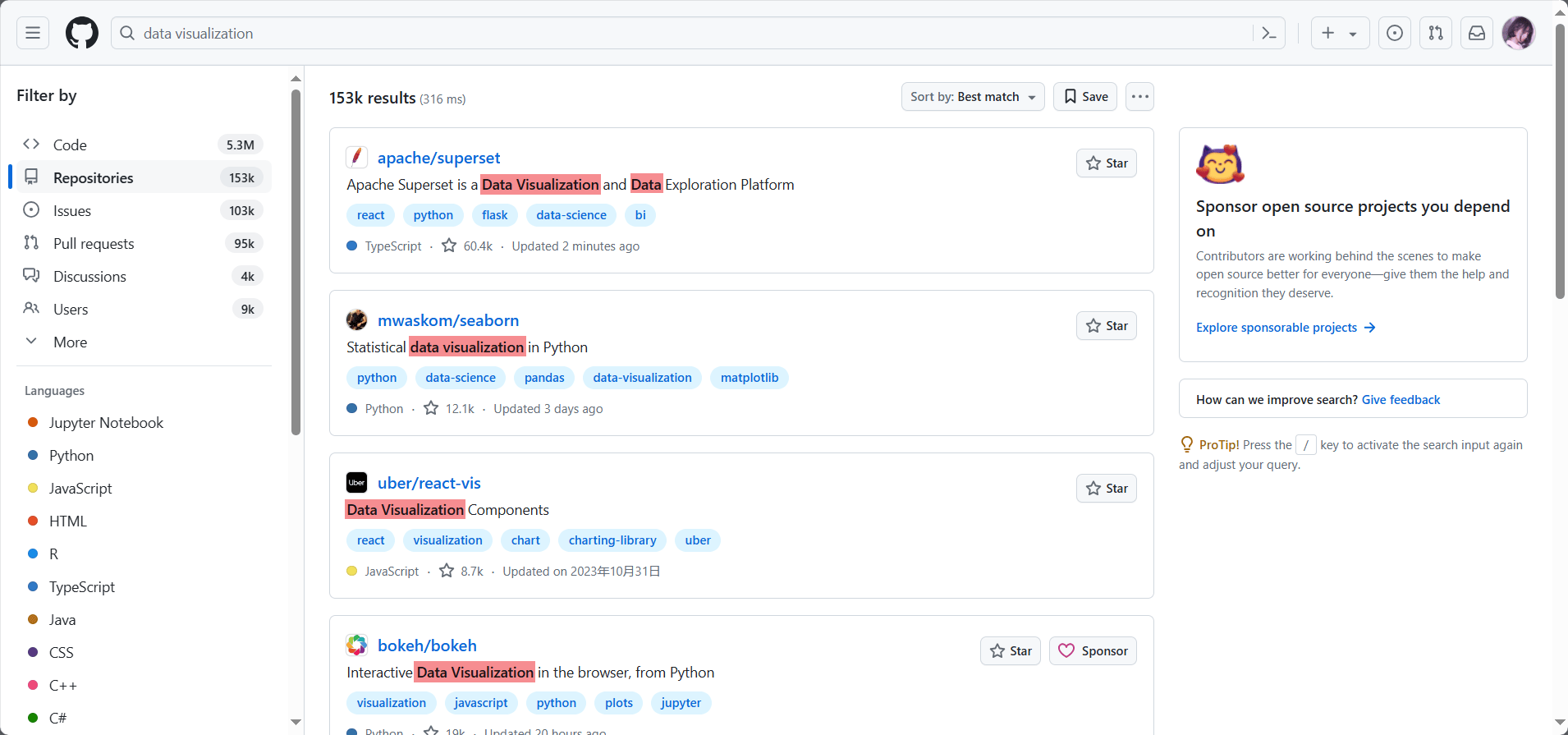The image size is (1568, 735).
Task: Open the command palette icon
Action: (1269, 33)
